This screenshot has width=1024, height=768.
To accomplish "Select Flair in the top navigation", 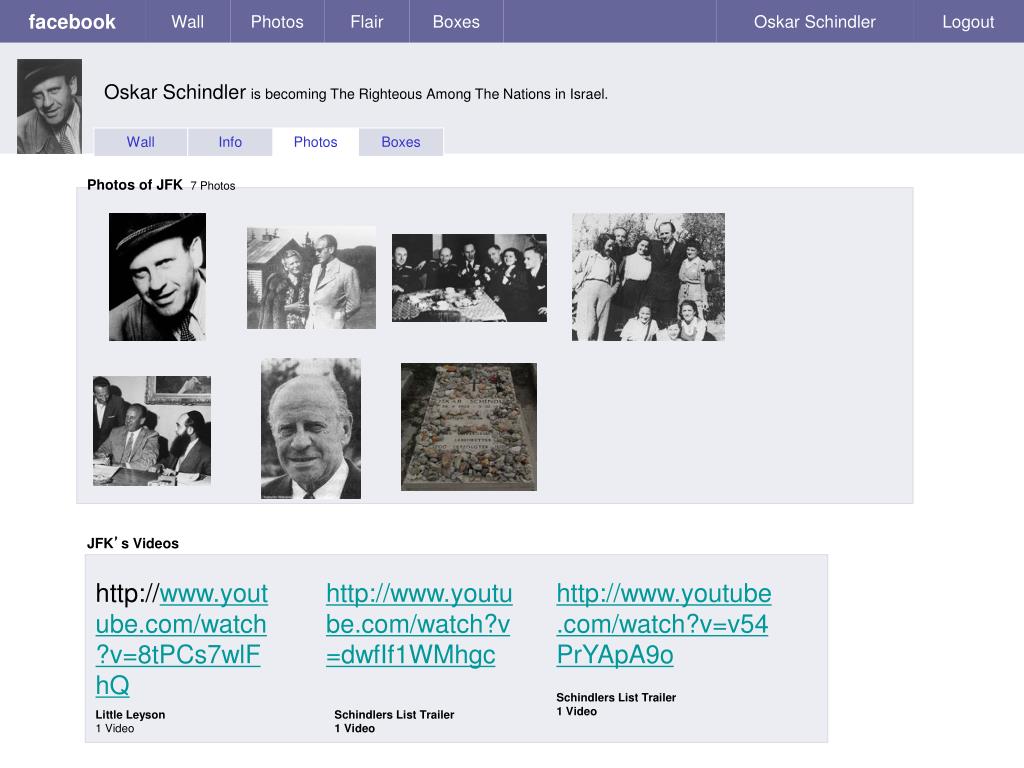I will click(x=367, y=22).
